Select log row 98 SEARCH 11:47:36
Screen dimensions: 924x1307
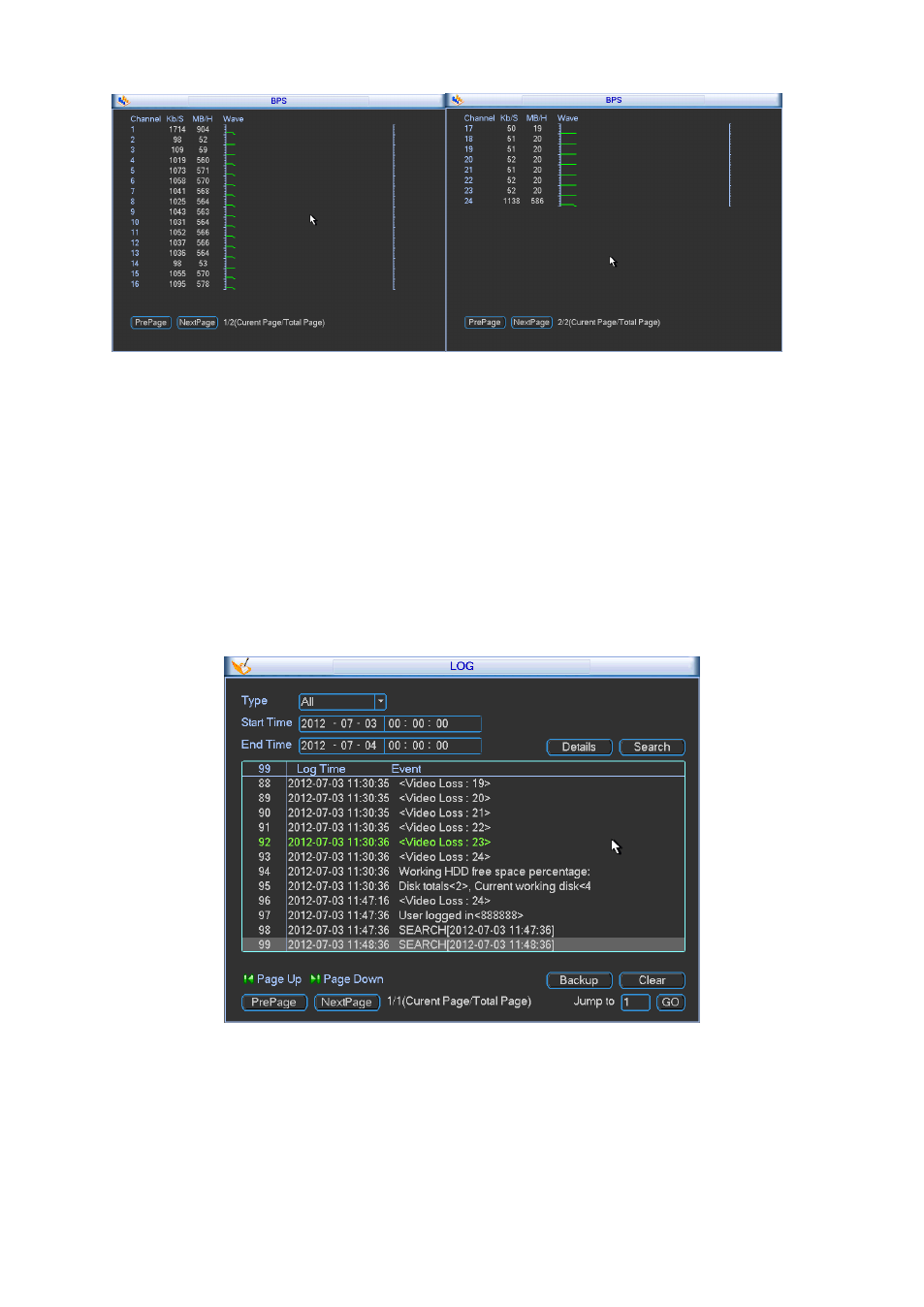(463, 930)
